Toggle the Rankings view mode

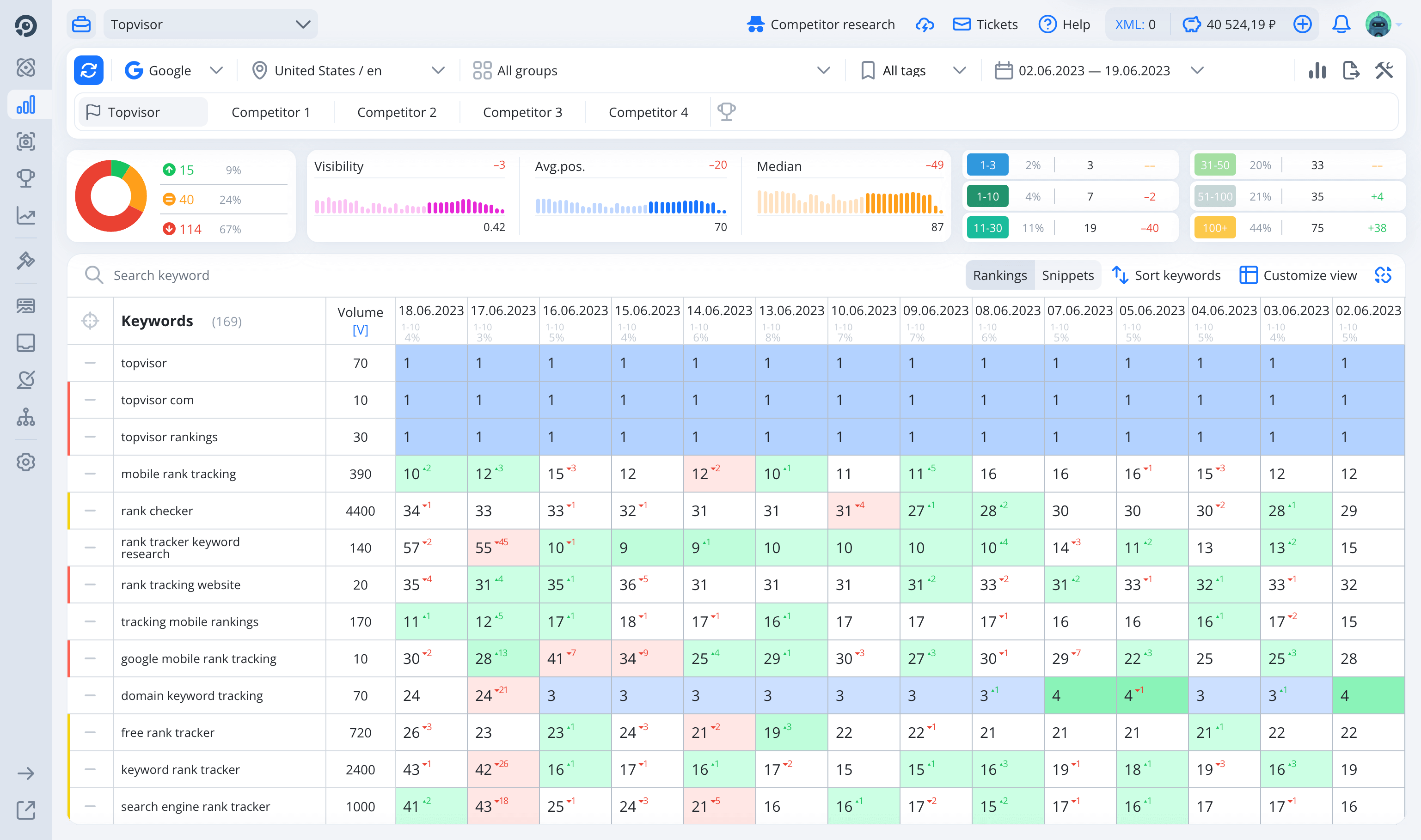[999, 276]
